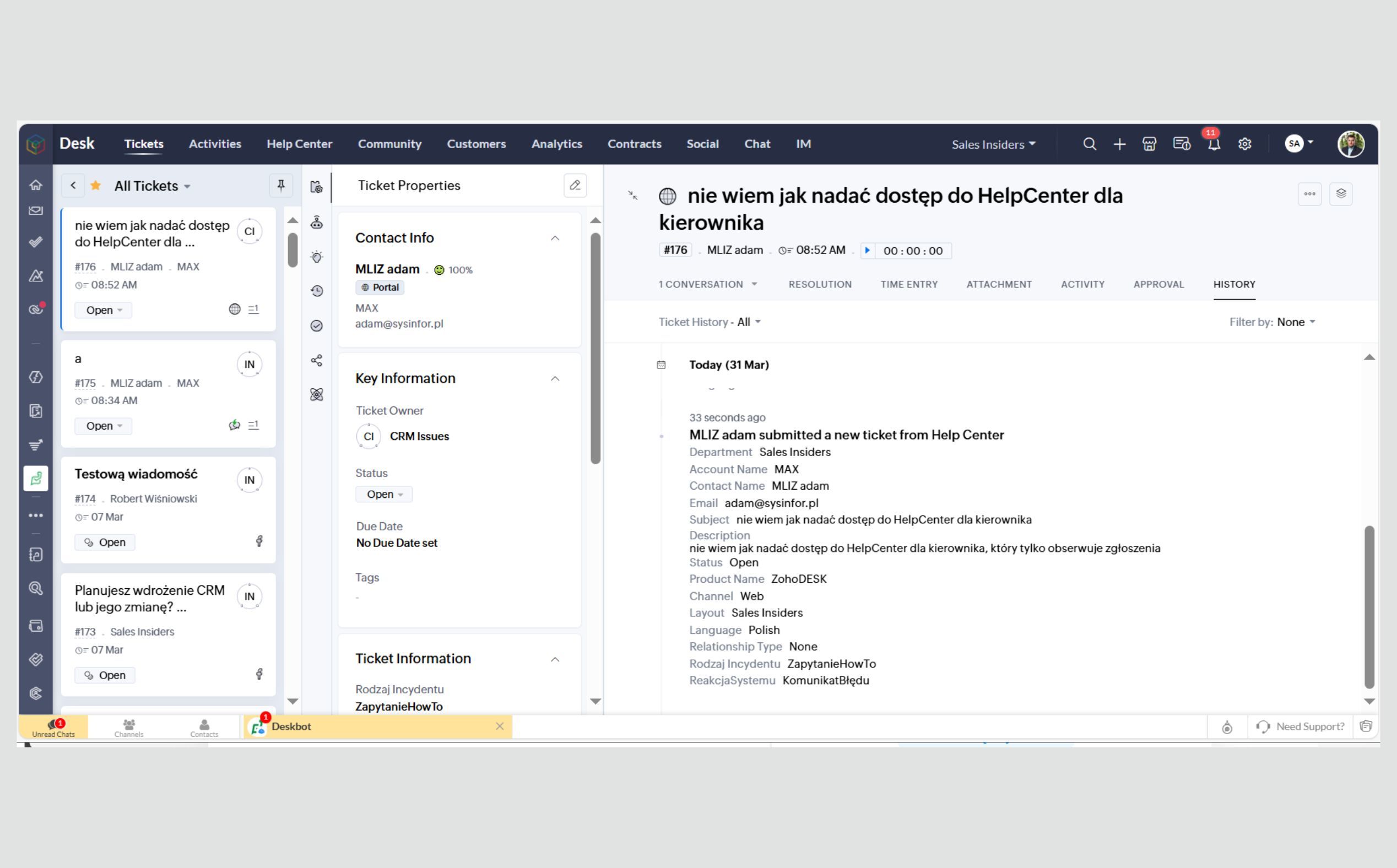Viewport: 1397px width, 868px height.
Task: Collapse the Contact Info section
Action: (555, 238)
